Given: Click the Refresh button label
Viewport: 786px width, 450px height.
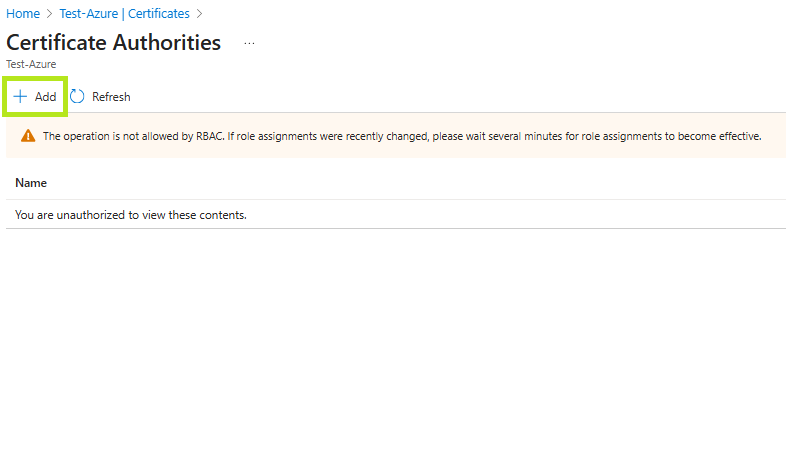Looking at the screenshot, I should [111, 97].
